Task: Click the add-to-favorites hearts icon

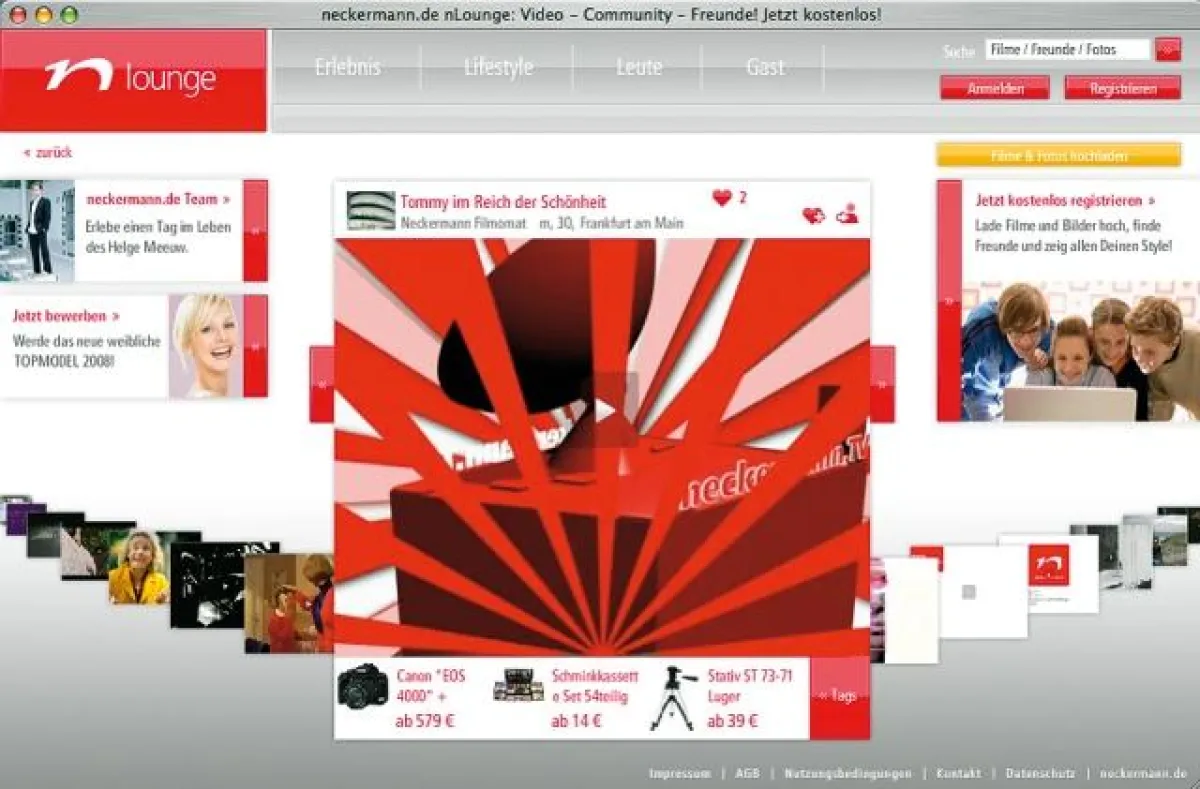Action: [814, 215]
